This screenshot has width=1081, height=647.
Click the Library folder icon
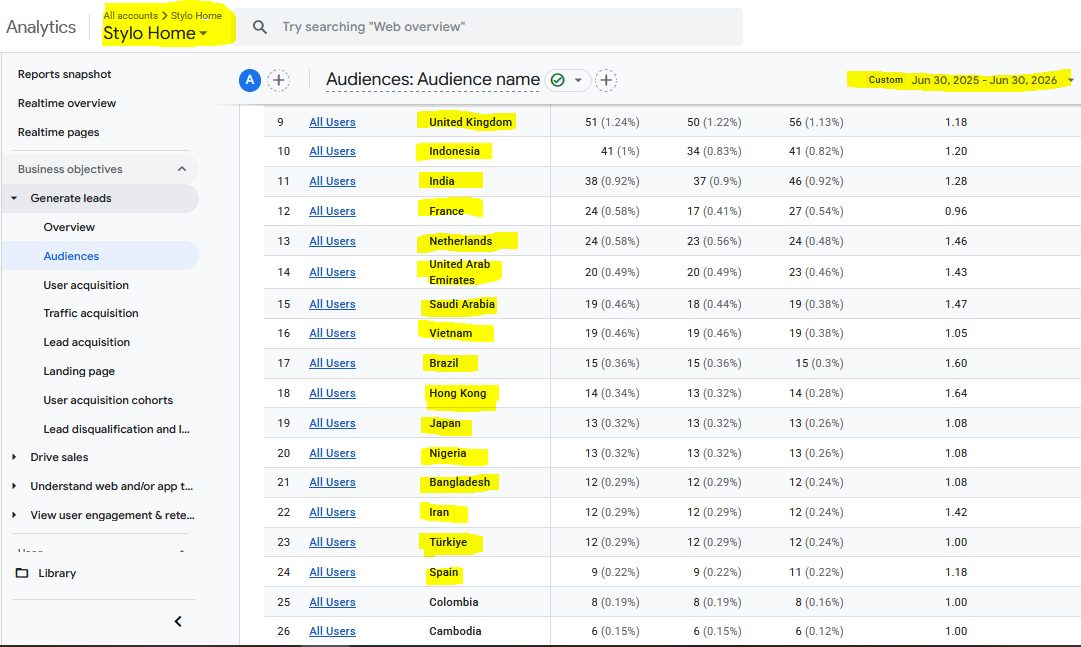coord(22,573)
